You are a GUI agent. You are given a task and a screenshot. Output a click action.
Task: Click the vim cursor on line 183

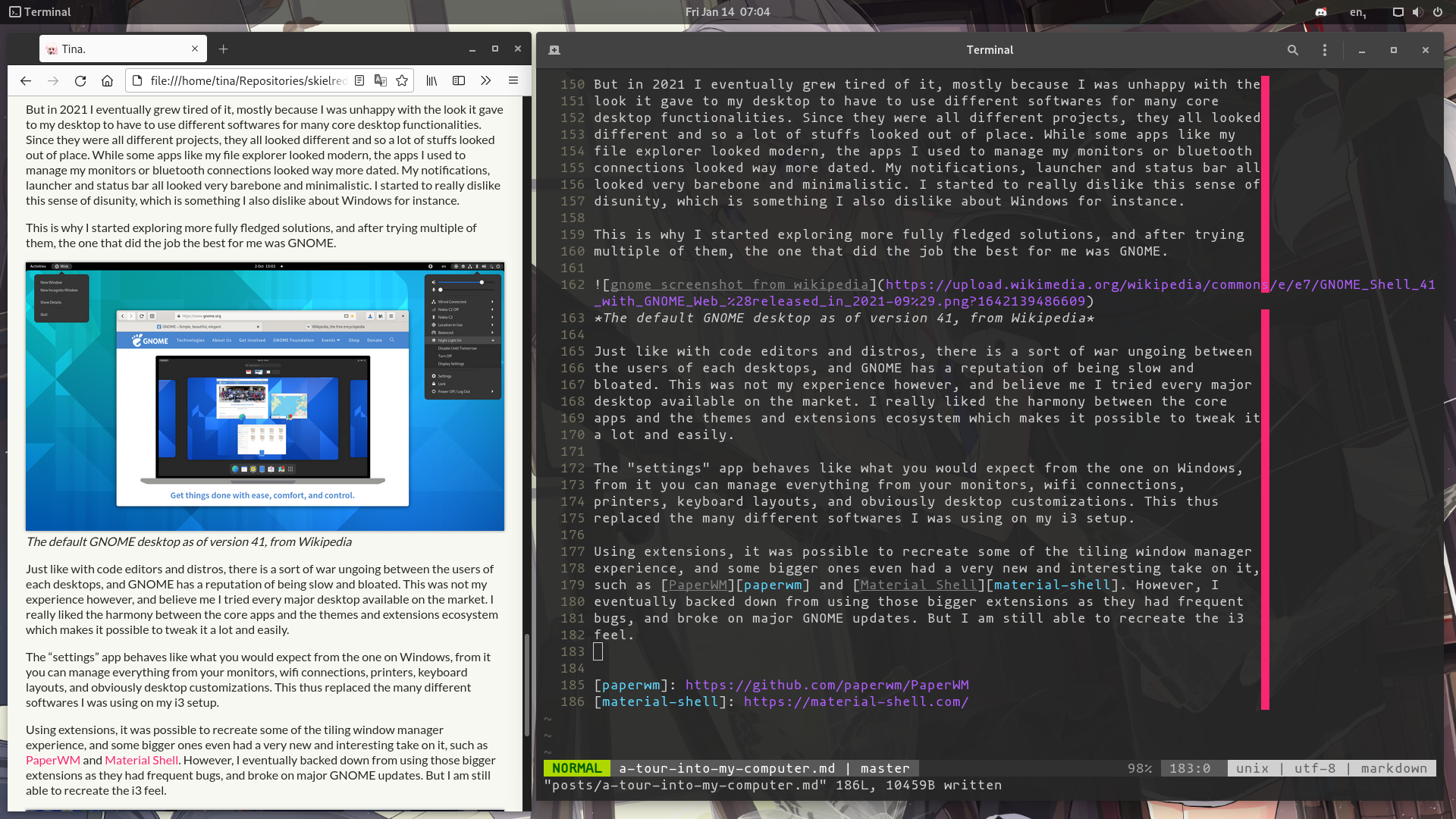point(598,651)
